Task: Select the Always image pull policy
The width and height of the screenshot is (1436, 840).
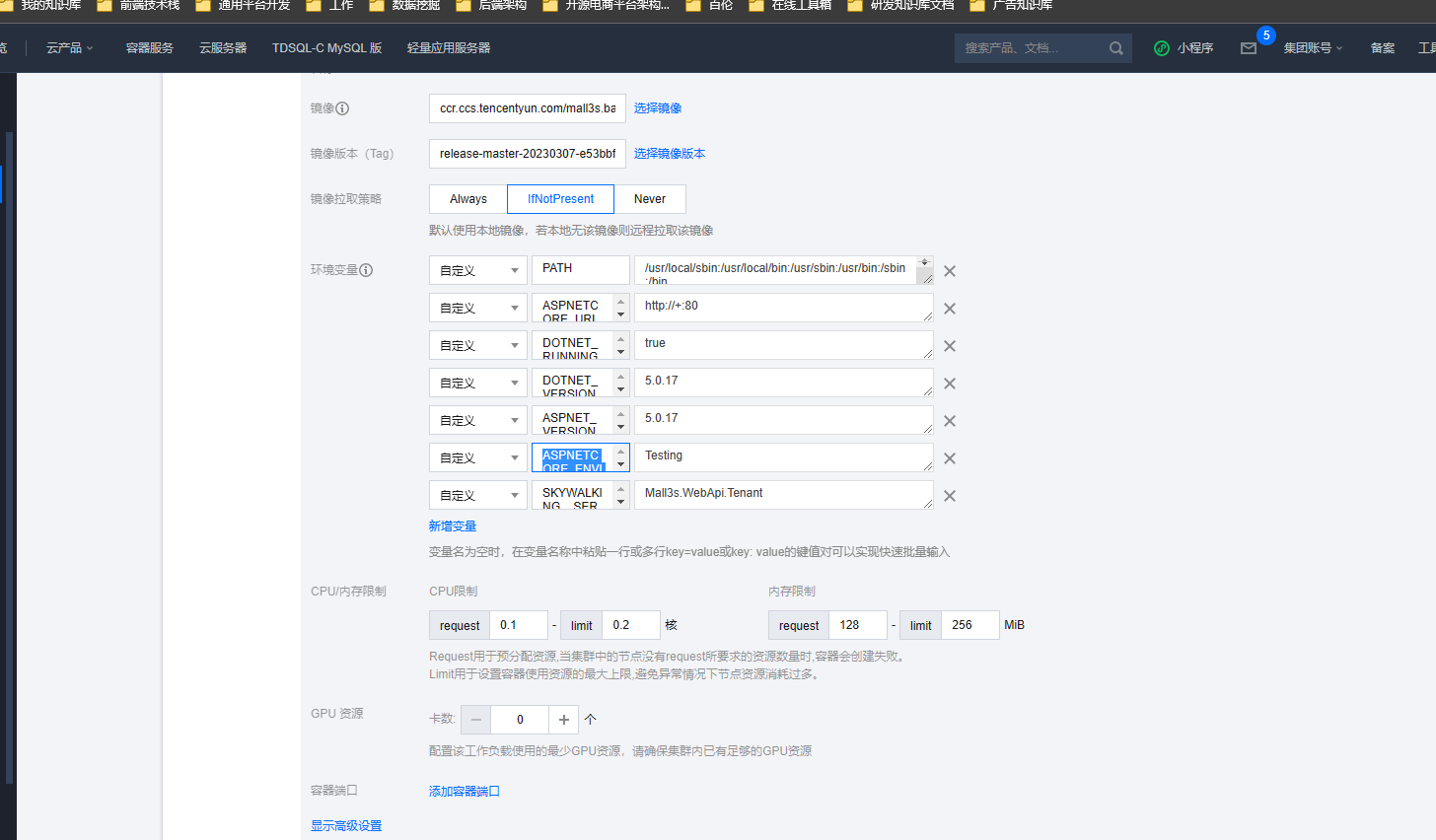Action: click(468, 199)
